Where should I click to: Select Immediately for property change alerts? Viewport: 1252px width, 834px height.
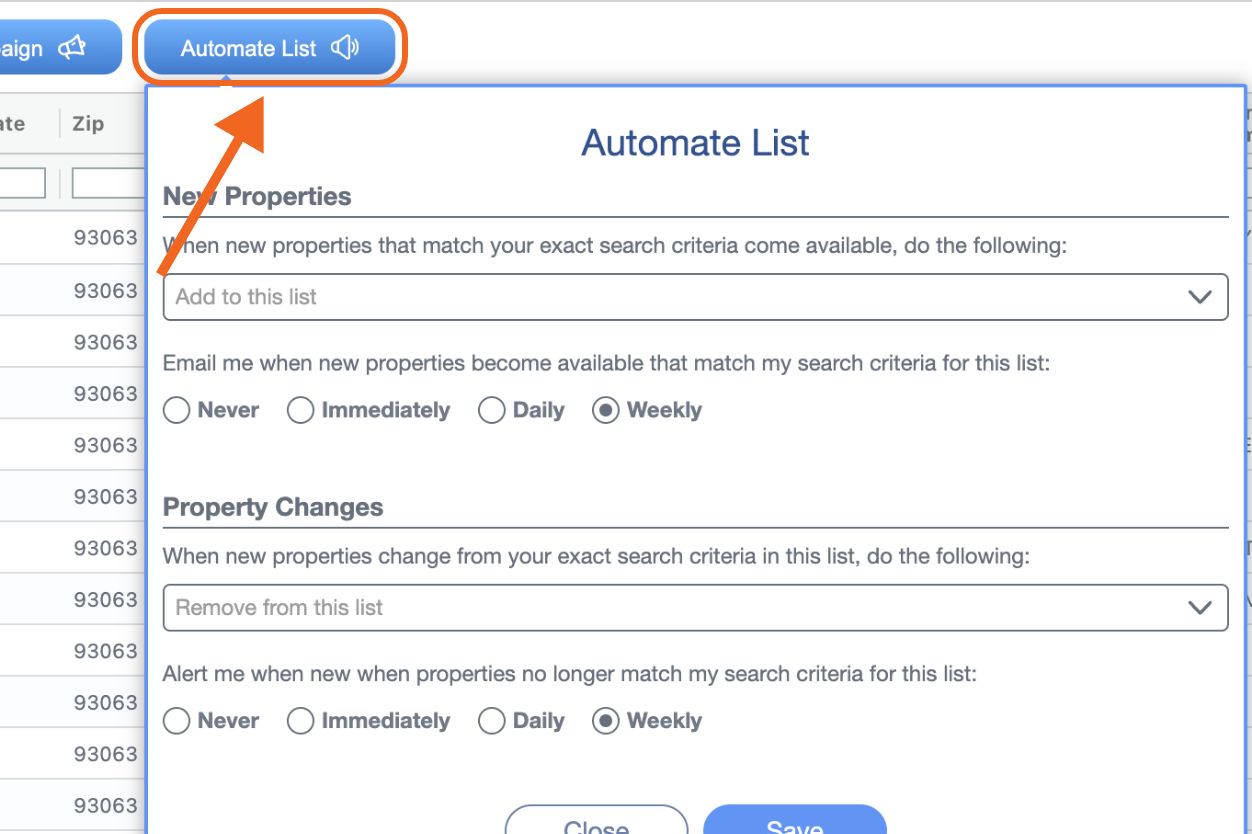pos(301,721)
